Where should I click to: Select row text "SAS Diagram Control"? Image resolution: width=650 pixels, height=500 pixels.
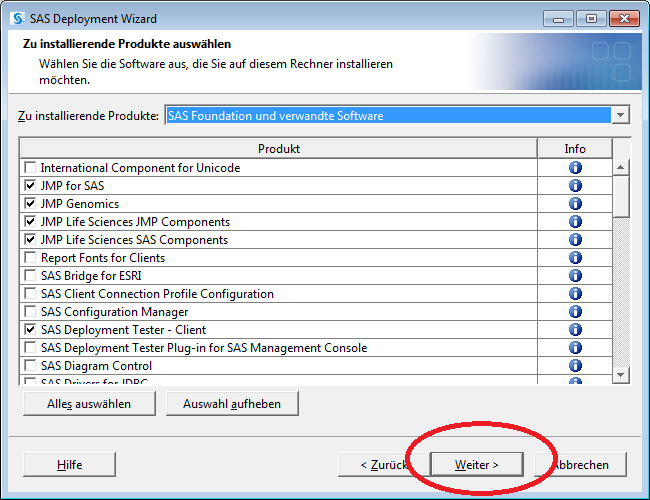click(96, 366)
